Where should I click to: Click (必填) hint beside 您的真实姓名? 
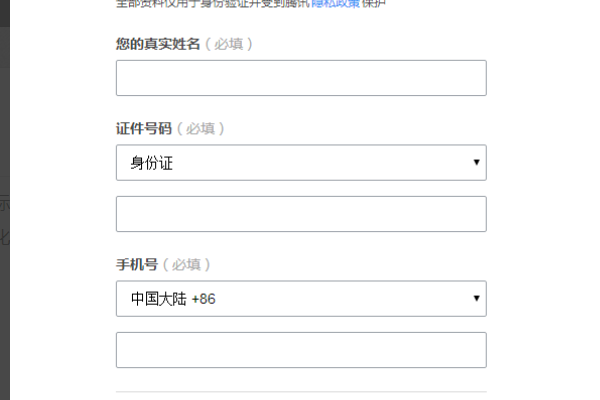click(229, 44)
